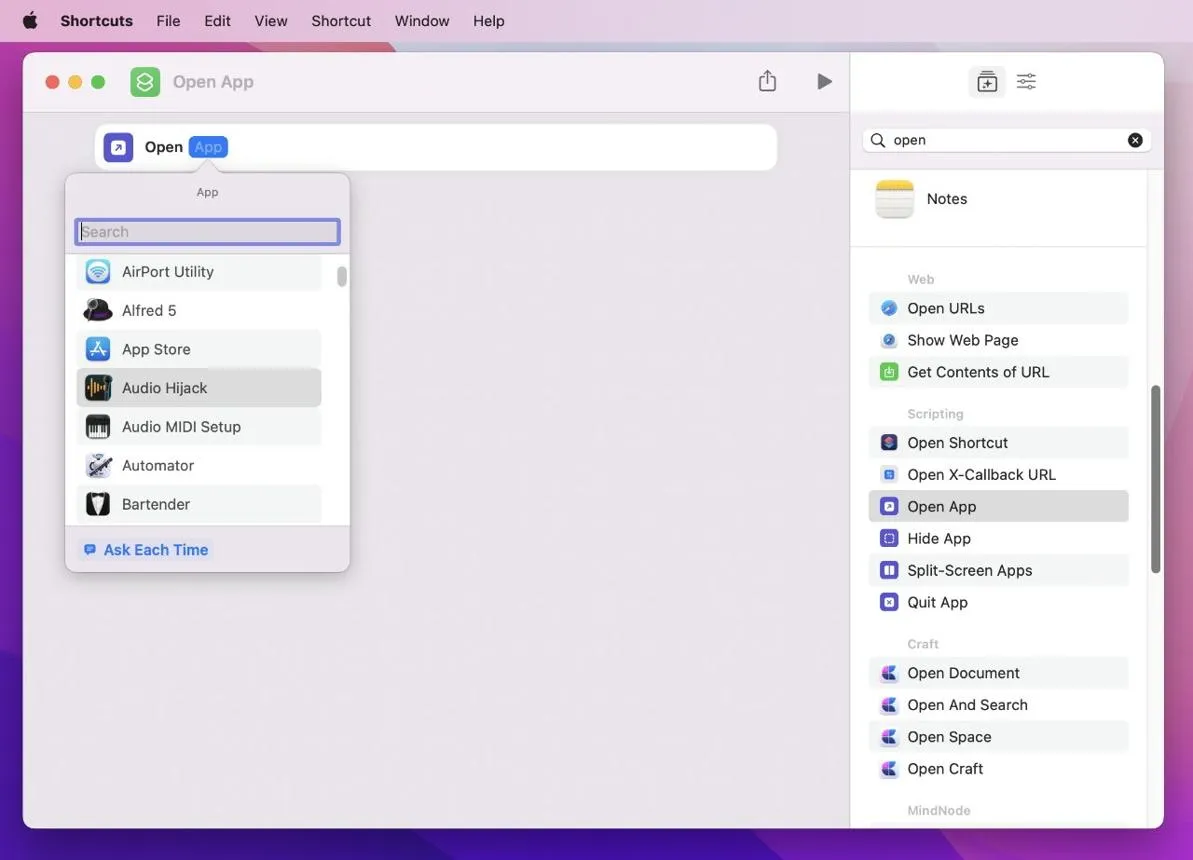This screenshot has height=860, width=1193.
Task: Add Craft Open Document action
Action: tap(998, 674)
